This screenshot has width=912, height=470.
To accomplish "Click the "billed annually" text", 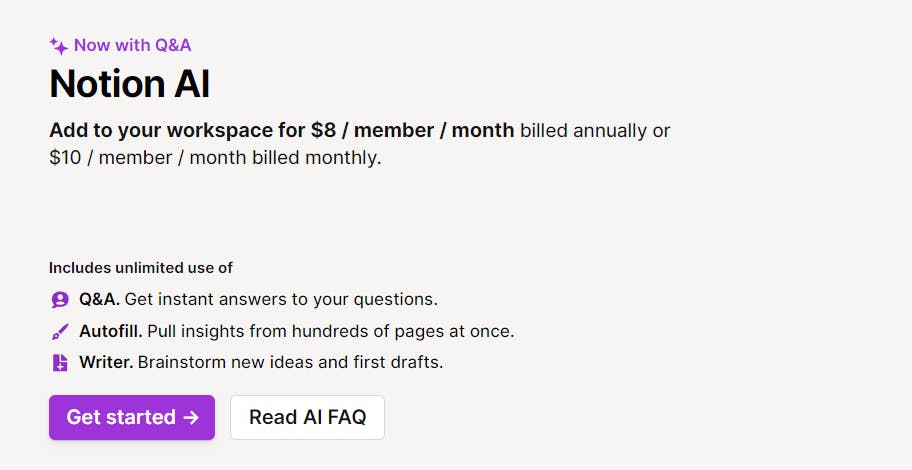I will 583,131.
